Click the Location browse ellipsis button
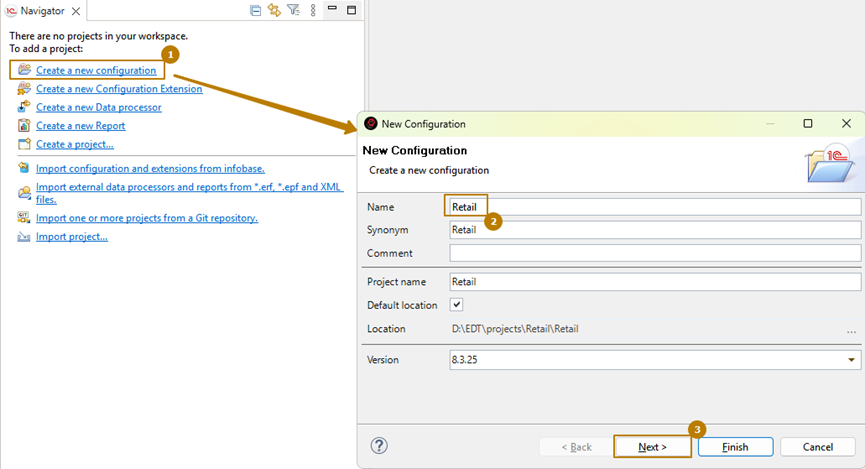Viewport: 865px width, 469px height. tap(851, 331)
